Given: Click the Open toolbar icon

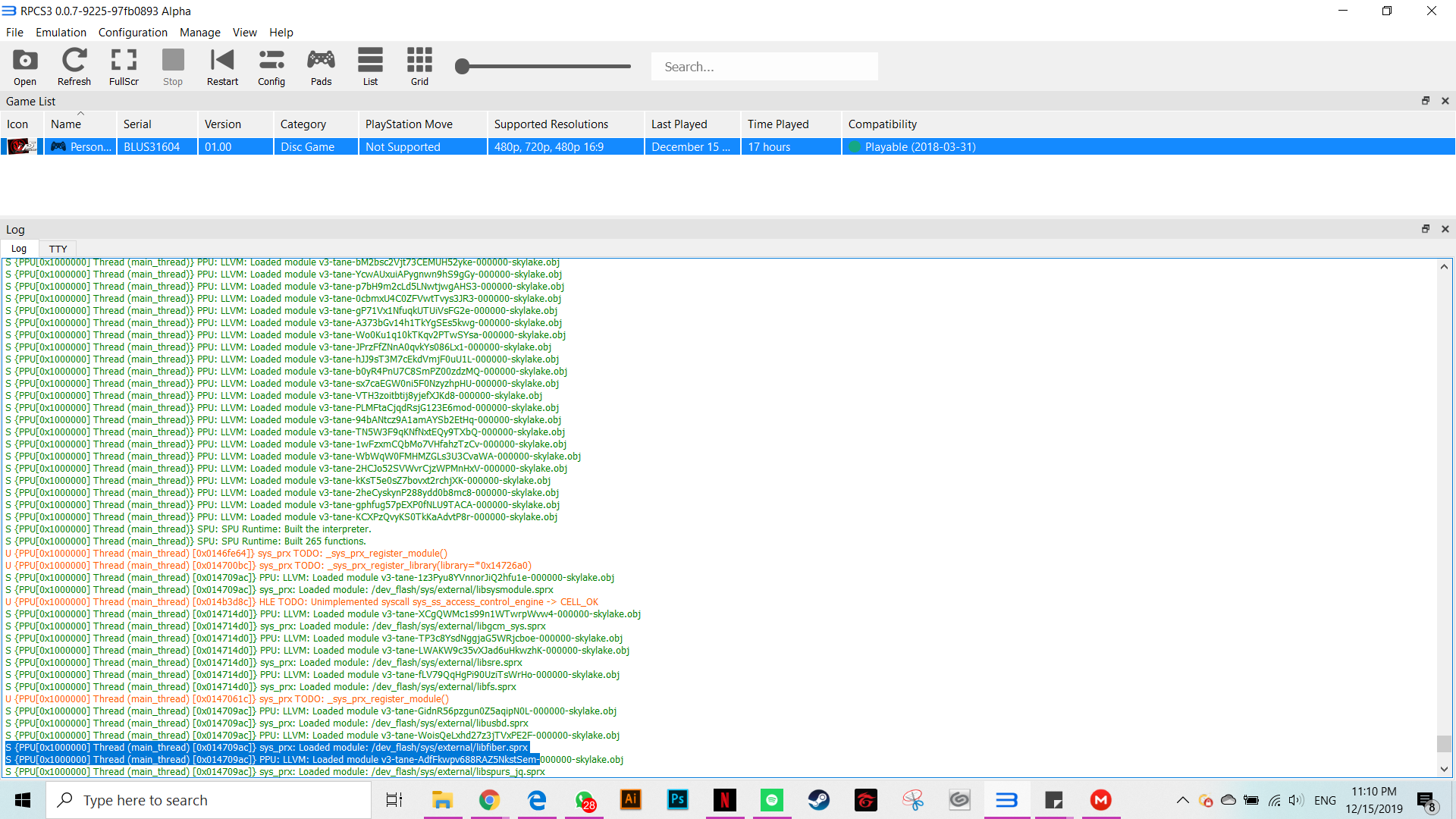Looking at the screenshot, I should (x=24, y=67).
